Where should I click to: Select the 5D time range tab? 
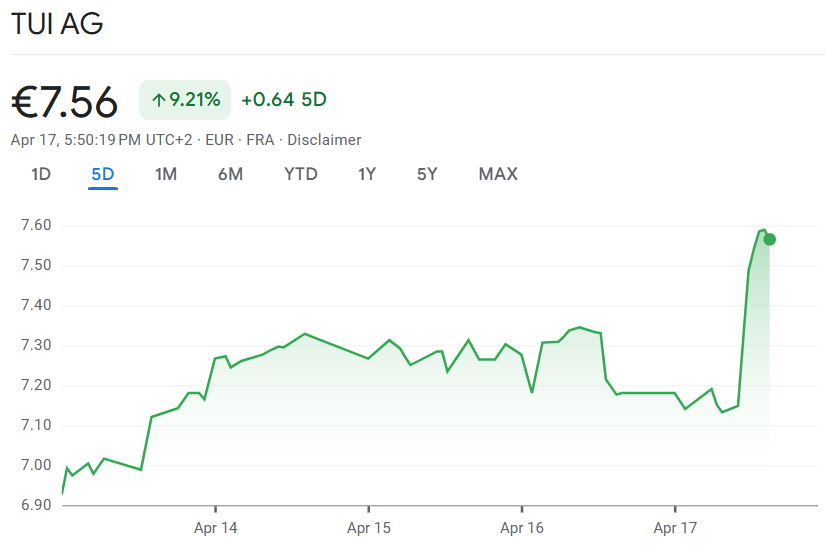(103, 174)
